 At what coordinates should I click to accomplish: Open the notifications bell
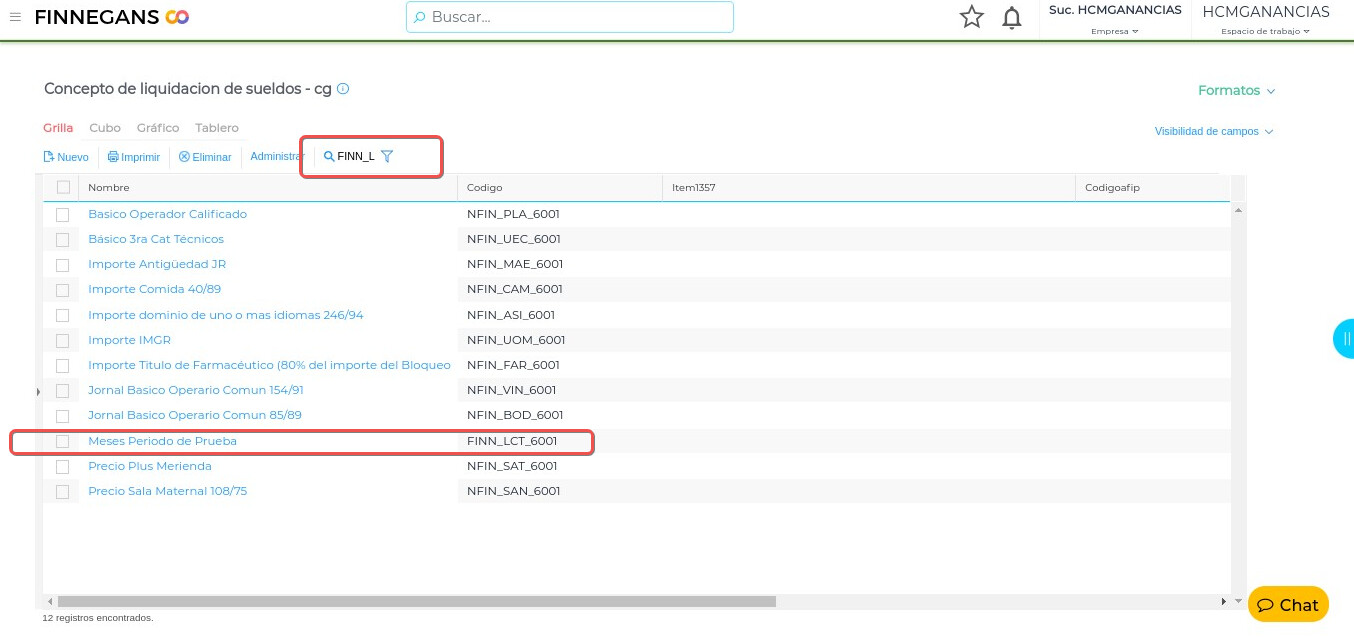[1012, 17]
